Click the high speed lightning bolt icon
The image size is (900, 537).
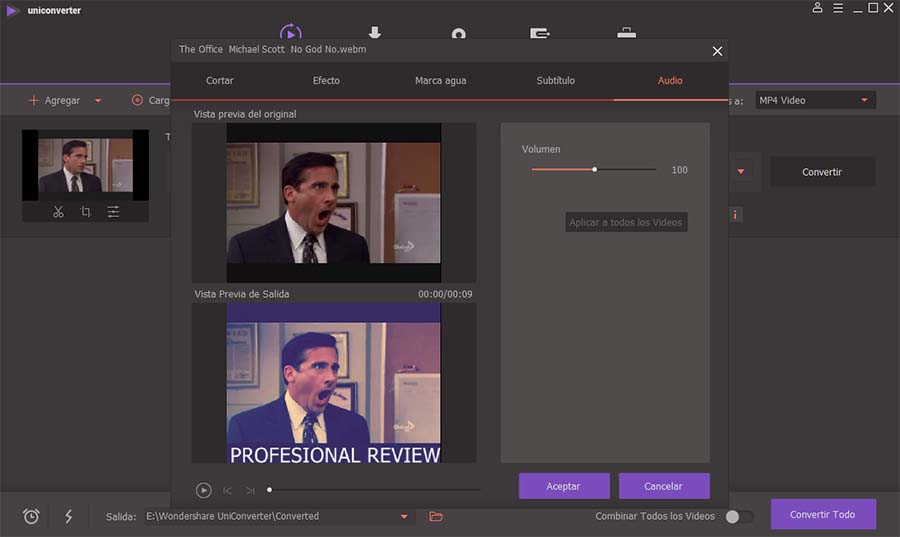tap(68, 516)
